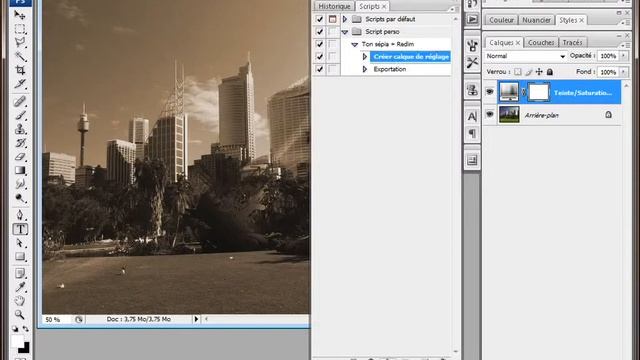The width and height of the screenshot is (640, 360).
Task: Hide the Teinte/Saturation layer
Action: [x=490, y=92]
